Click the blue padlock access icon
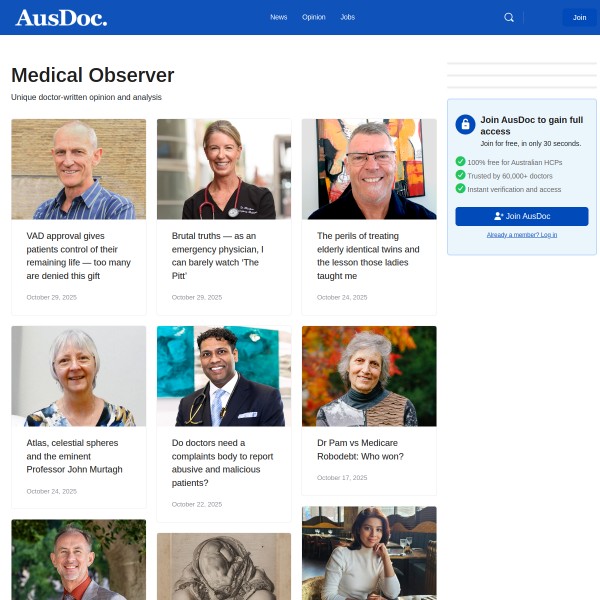 pos(465,124)
